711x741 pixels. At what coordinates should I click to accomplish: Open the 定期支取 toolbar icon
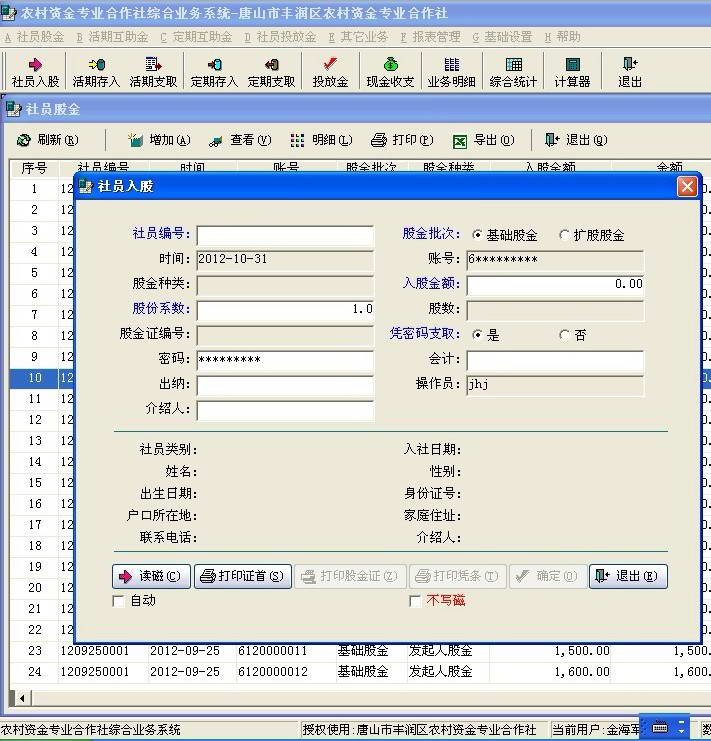(271, 72)
